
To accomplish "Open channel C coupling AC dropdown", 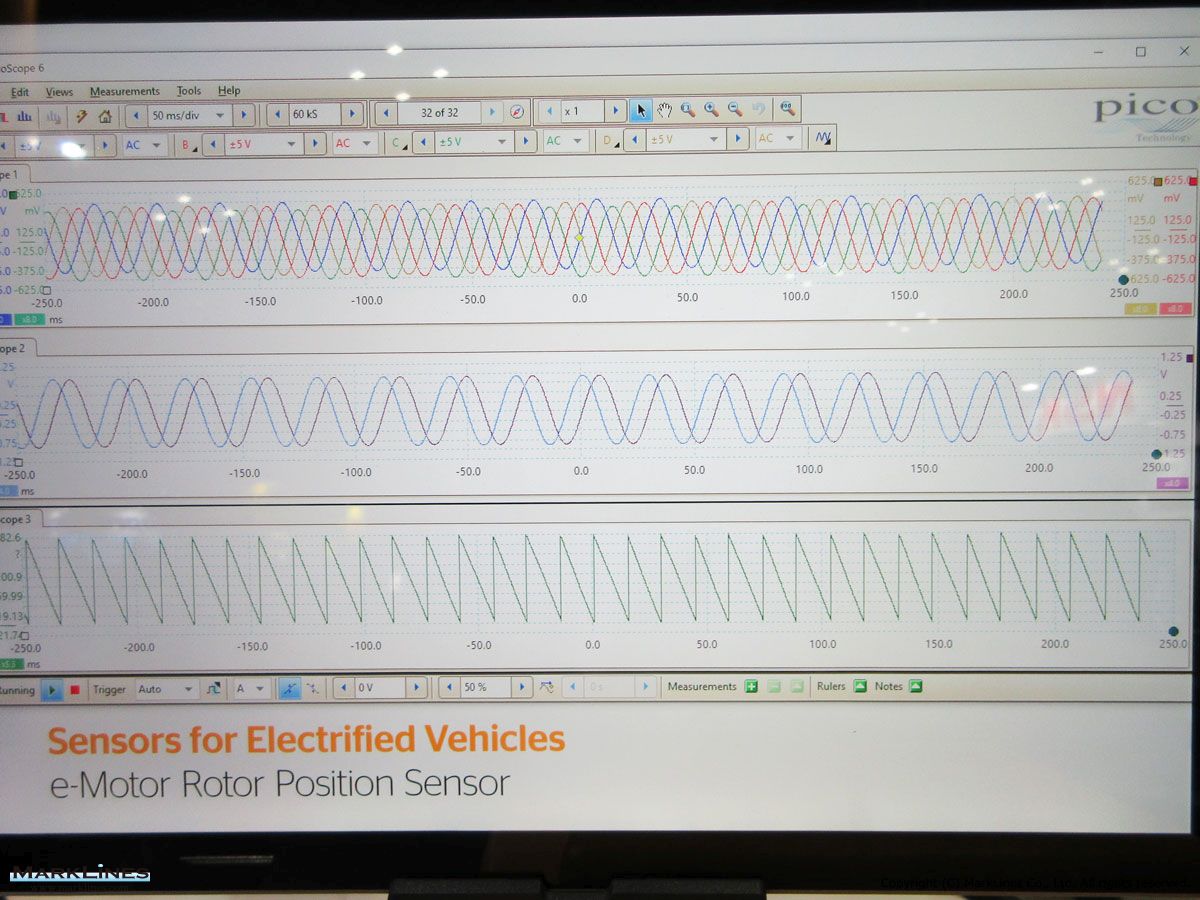I will point(564,141).
